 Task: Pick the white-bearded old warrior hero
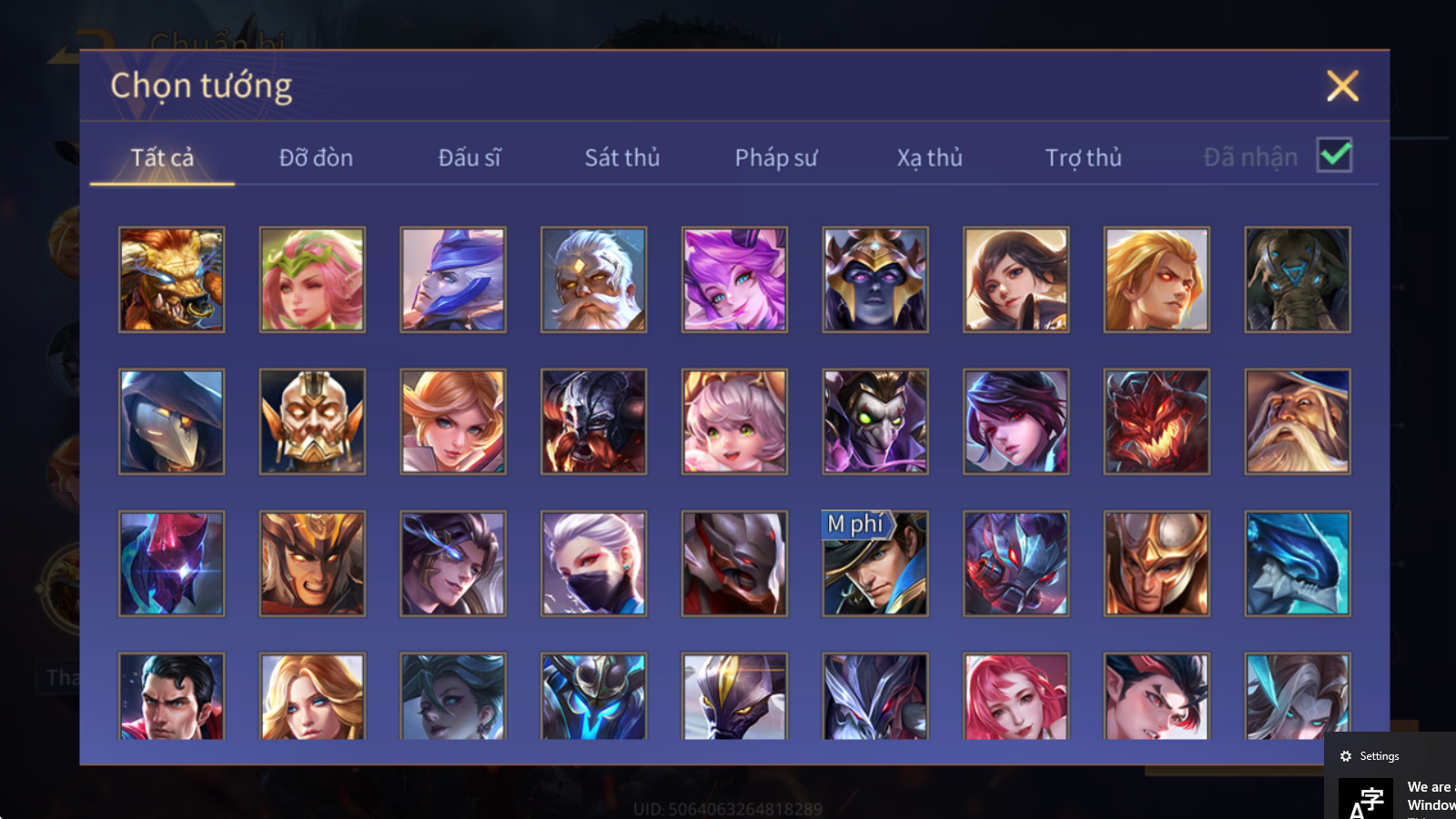coord(593,279)
